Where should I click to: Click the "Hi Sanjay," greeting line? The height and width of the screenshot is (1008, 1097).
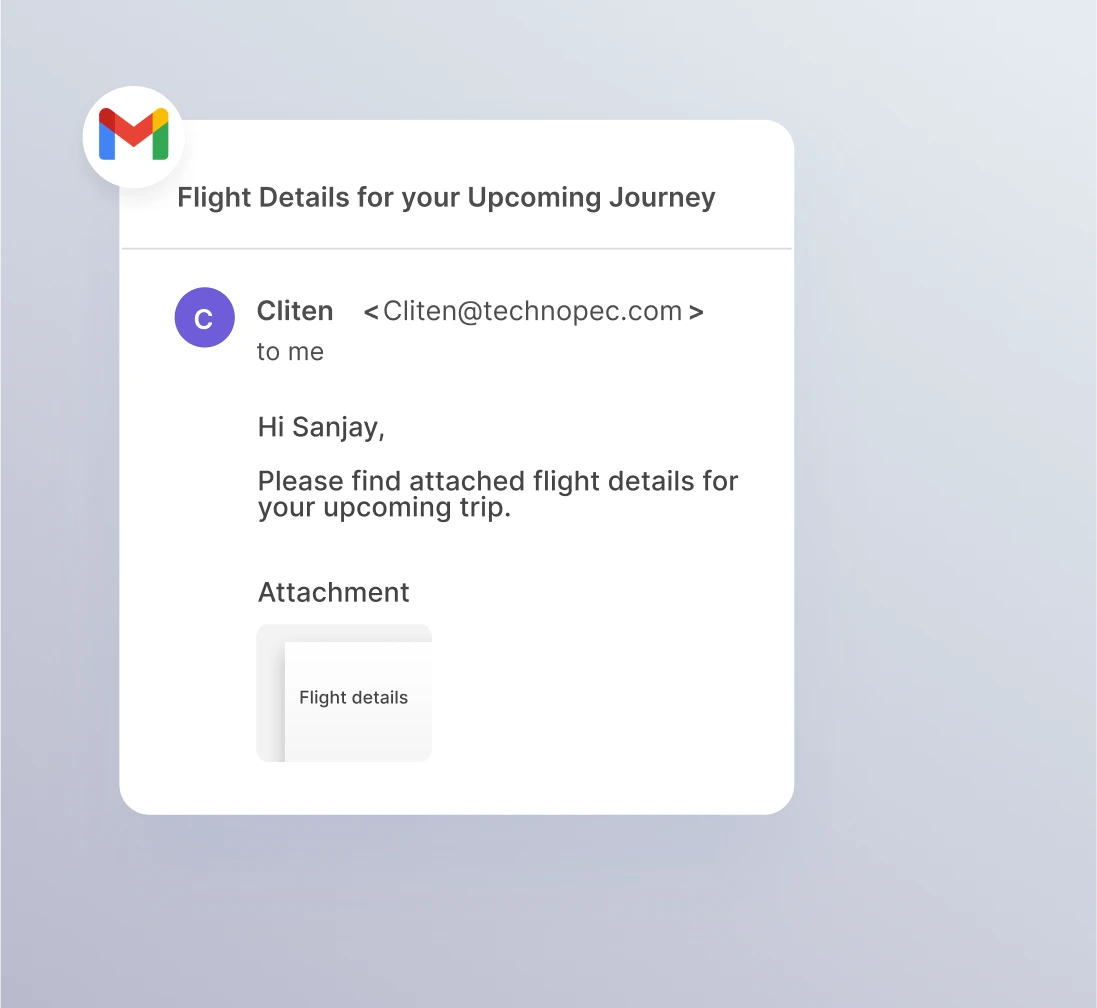point(321,427)
